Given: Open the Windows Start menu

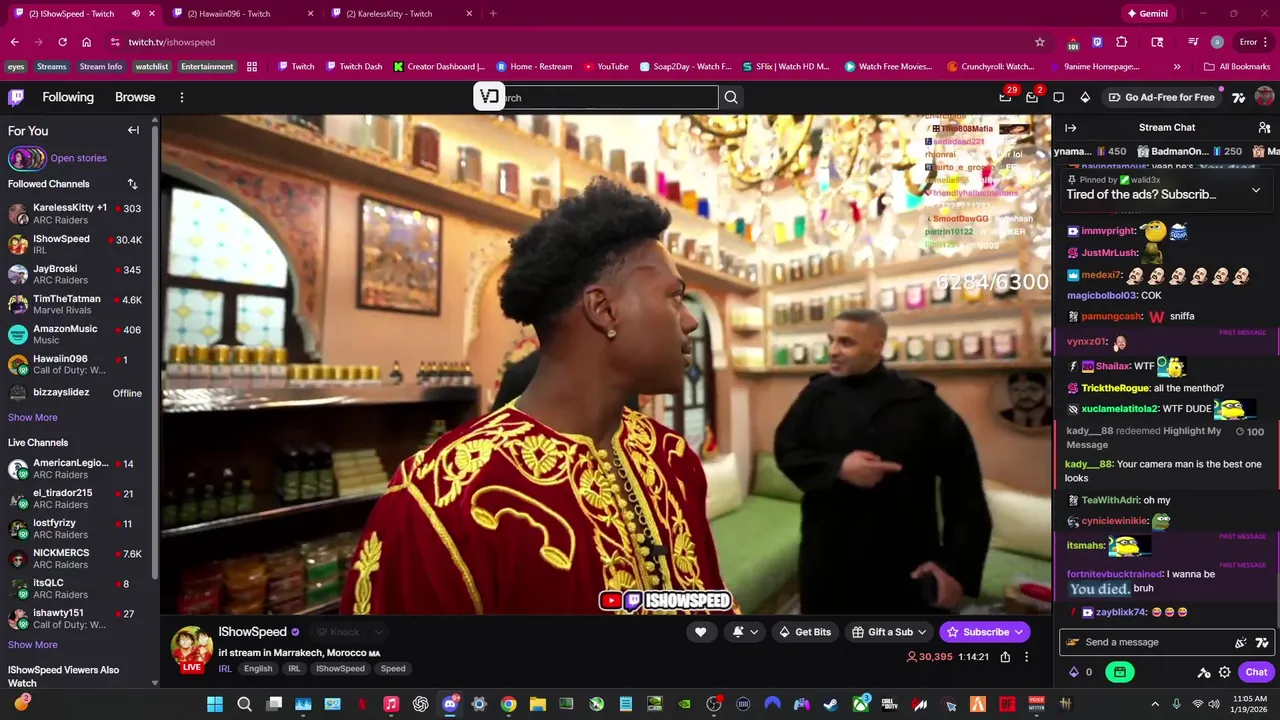Looking at the screenshot, I should 215,704.
